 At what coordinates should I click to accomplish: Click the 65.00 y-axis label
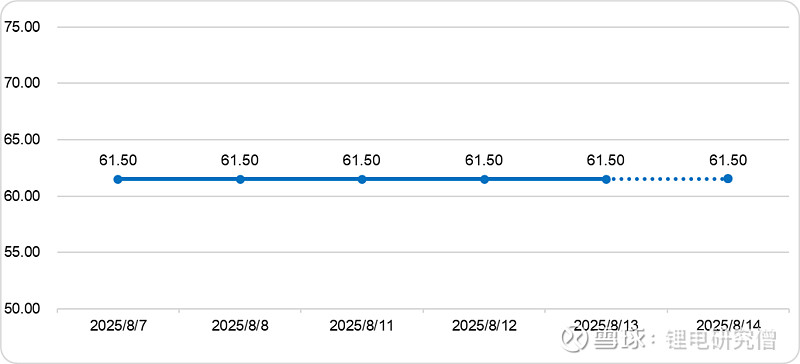tap(22, 139)
